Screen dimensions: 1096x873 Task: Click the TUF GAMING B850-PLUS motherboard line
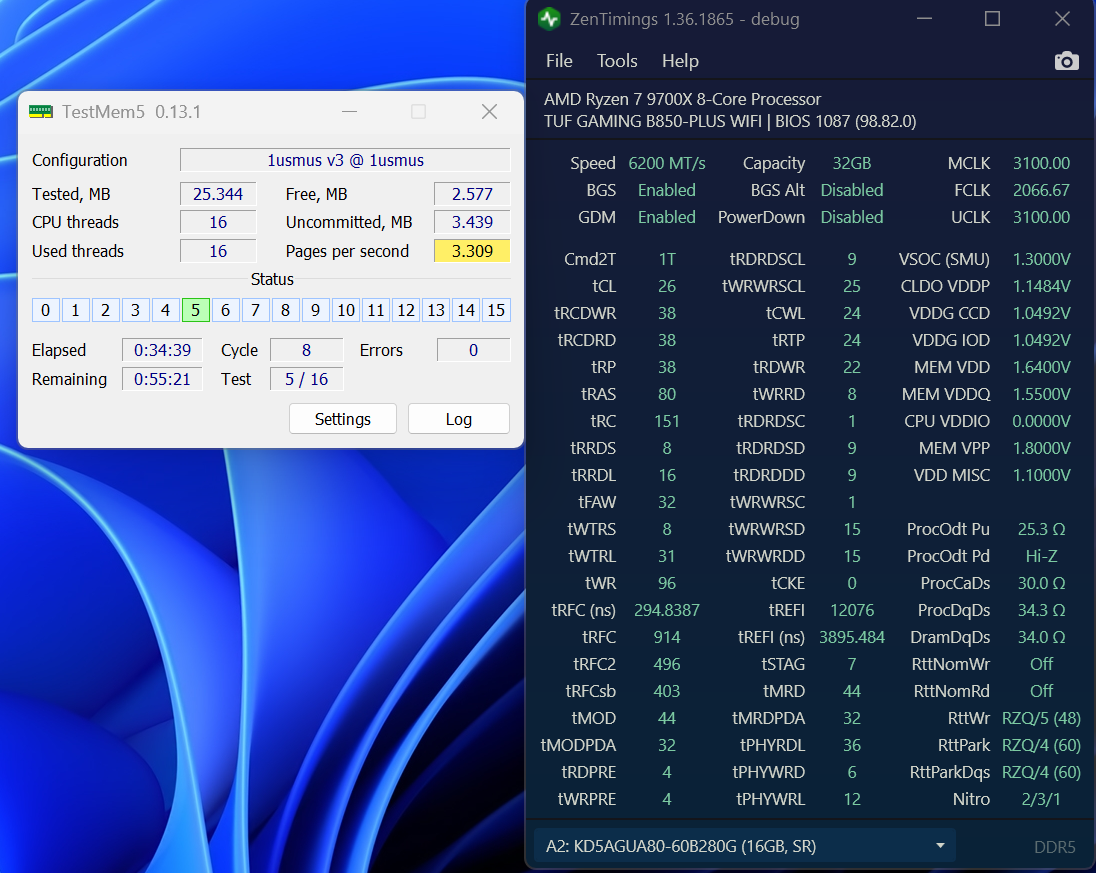pos(730,121)
